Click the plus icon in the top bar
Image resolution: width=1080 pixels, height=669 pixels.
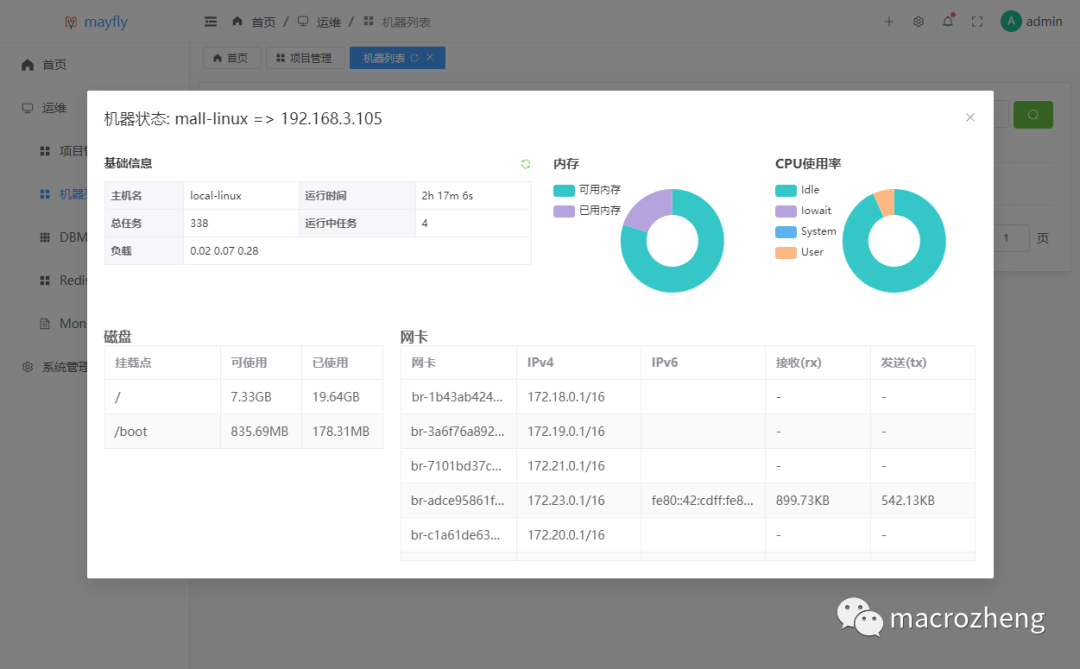coord(889,21)
